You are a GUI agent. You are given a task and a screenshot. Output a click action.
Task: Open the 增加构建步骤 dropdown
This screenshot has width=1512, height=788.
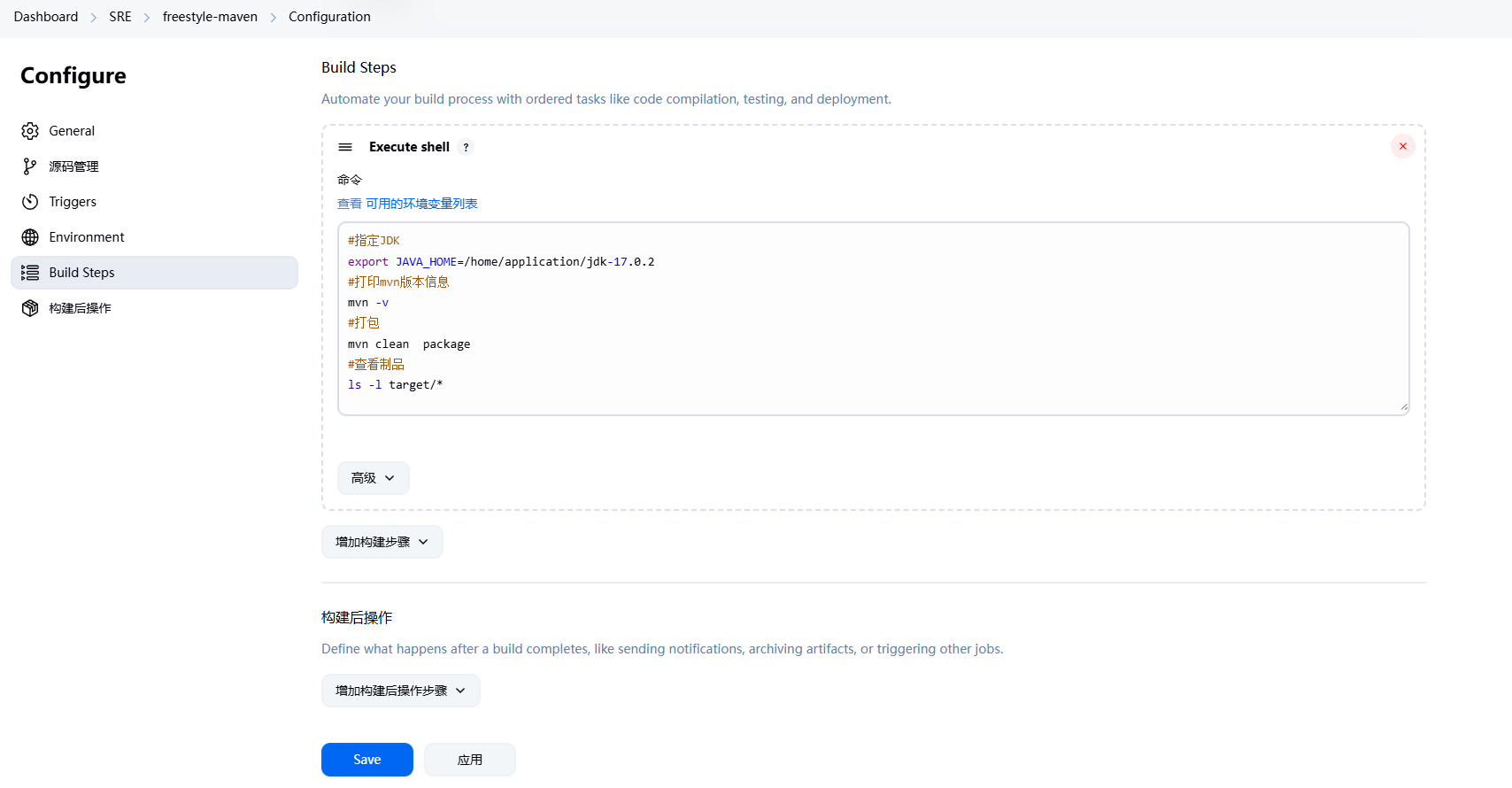pyautogui.click(x=382, y=542)
